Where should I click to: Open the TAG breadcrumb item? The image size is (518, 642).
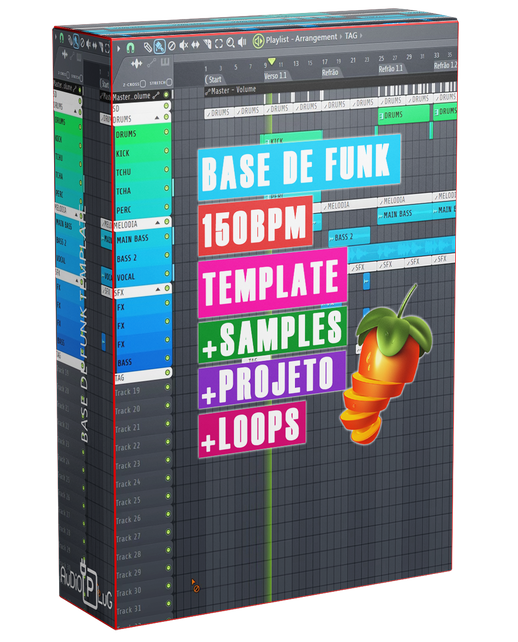tap(351, 36)
